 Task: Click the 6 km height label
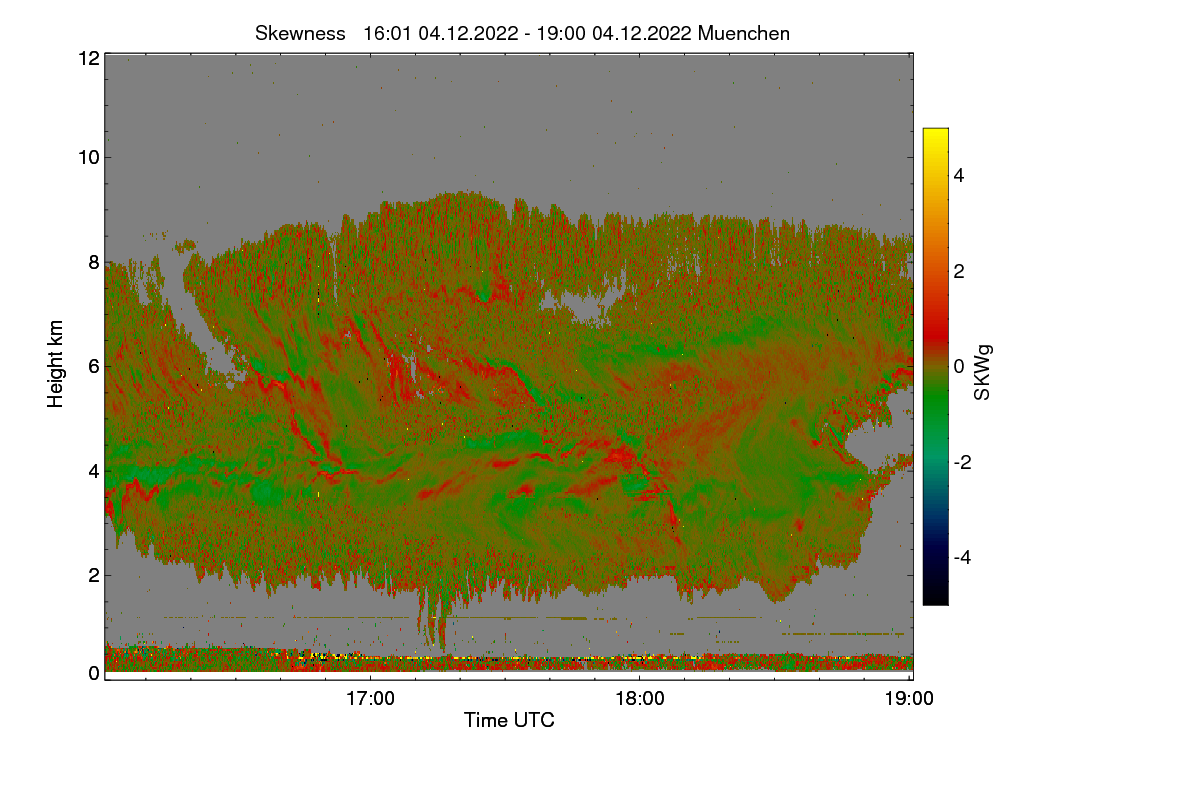92,366
